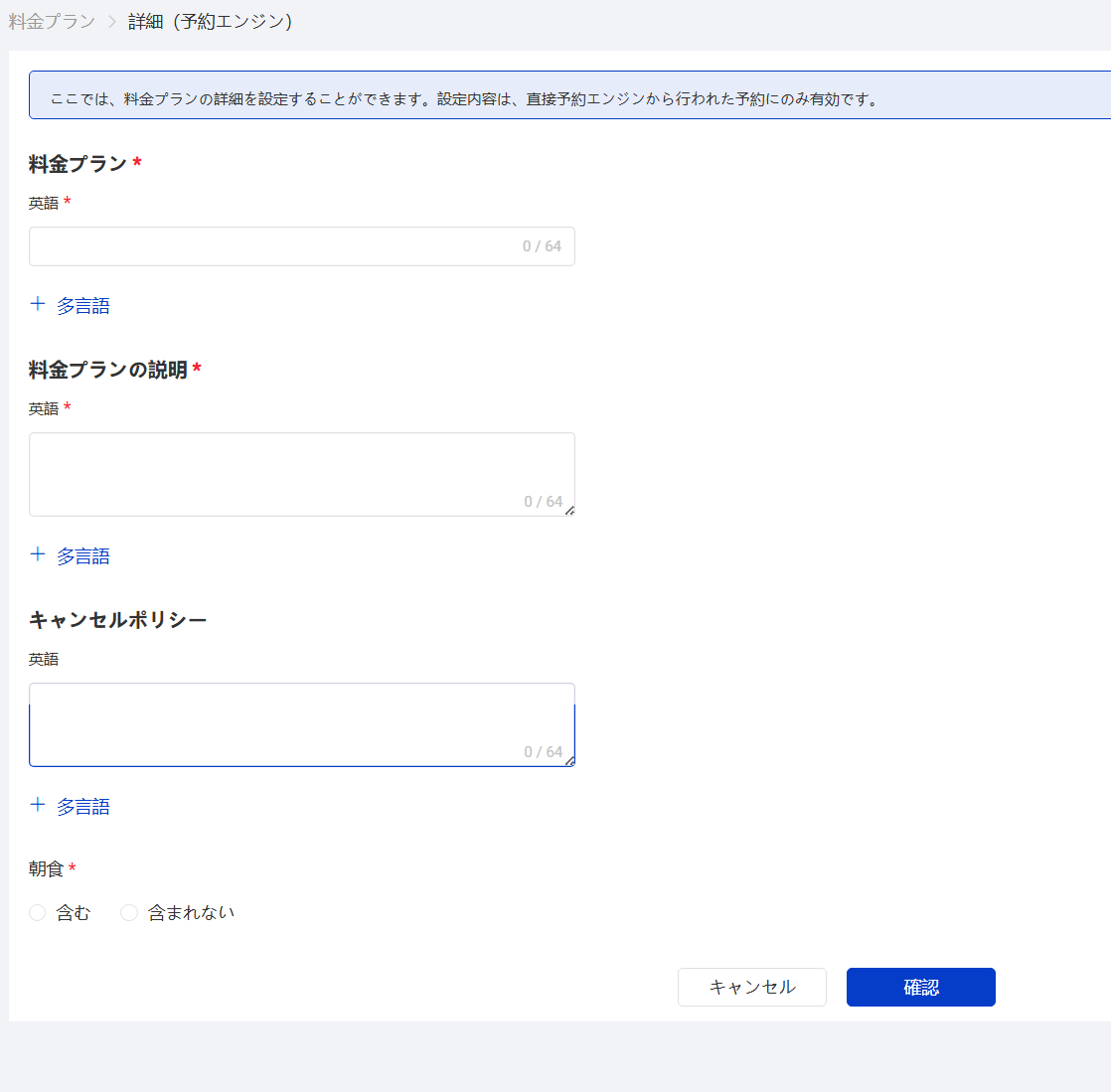1111x1092 pixels.
Task: Add 多言語 under 料金プランの説明
Action: (82, 556)
